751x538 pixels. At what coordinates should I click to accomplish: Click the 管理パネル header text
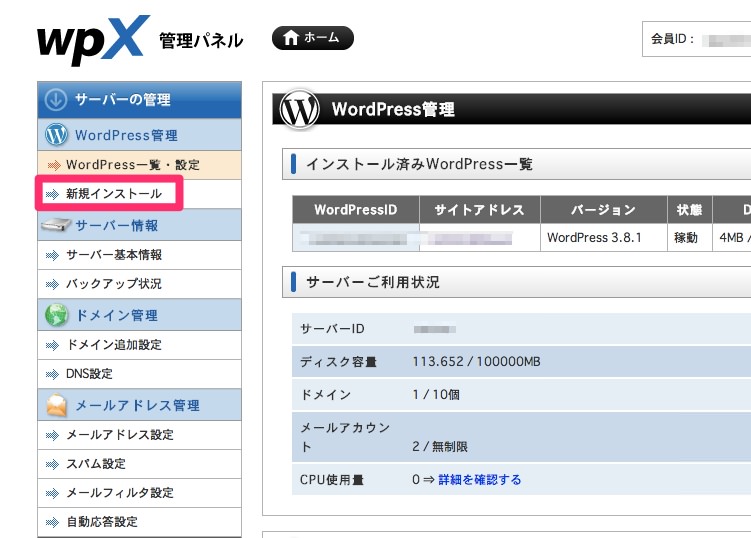pyautogui.click(x=201, y=41)
